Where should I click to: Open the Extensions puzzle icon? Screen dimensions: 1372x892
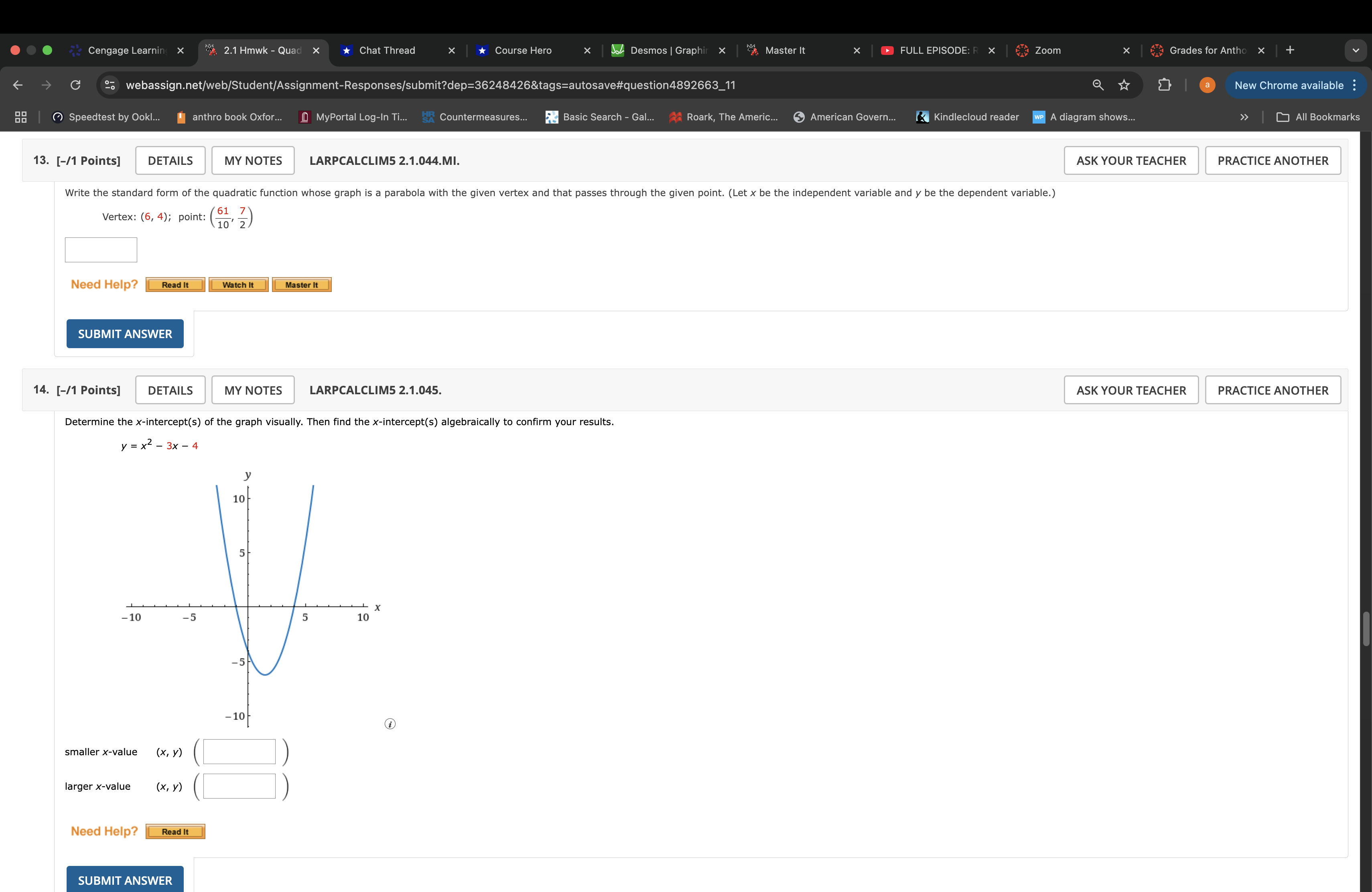coord(1164,85)
